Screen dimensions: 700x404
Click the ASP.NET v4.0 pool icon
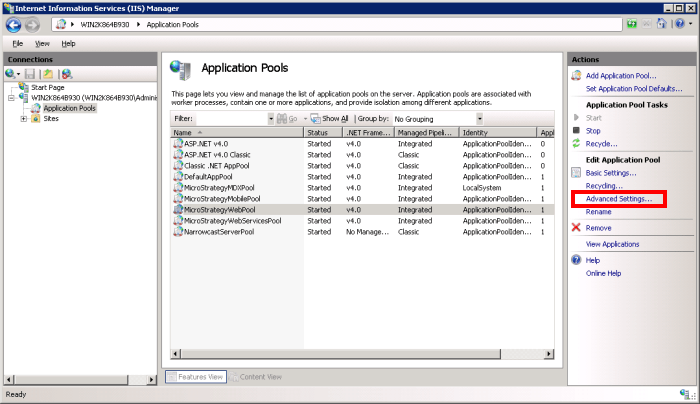[x=178, y=143]
